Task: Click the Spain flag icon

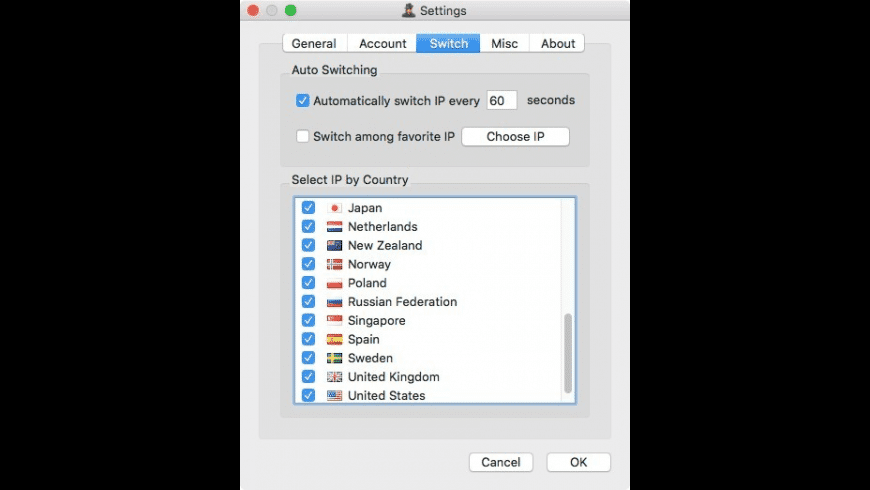Action: [334, 339]
